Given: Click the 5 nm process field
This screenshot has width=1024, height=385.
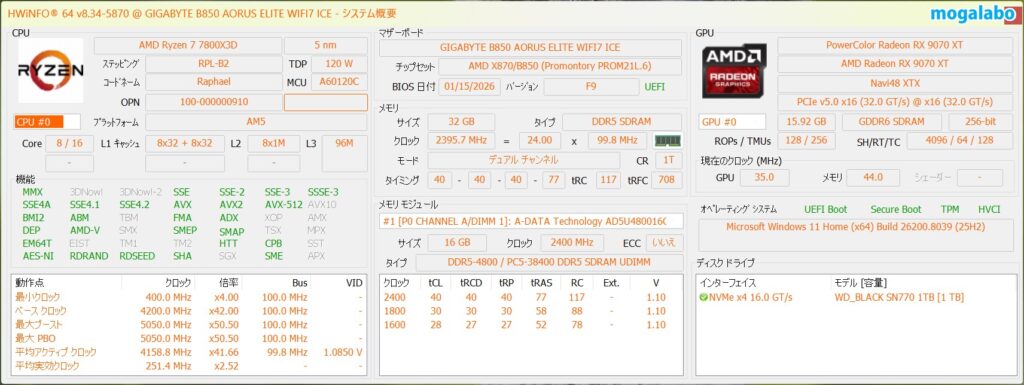Looking at the screenshot, I should pyautogui.click(x=325, y=46).
